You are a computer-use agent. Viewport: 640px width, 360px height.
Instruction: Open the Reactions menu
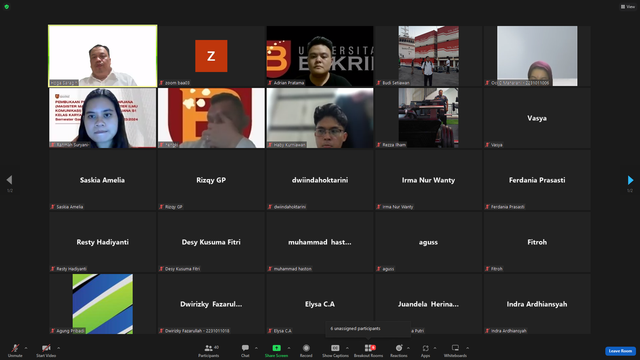point(399,350)
